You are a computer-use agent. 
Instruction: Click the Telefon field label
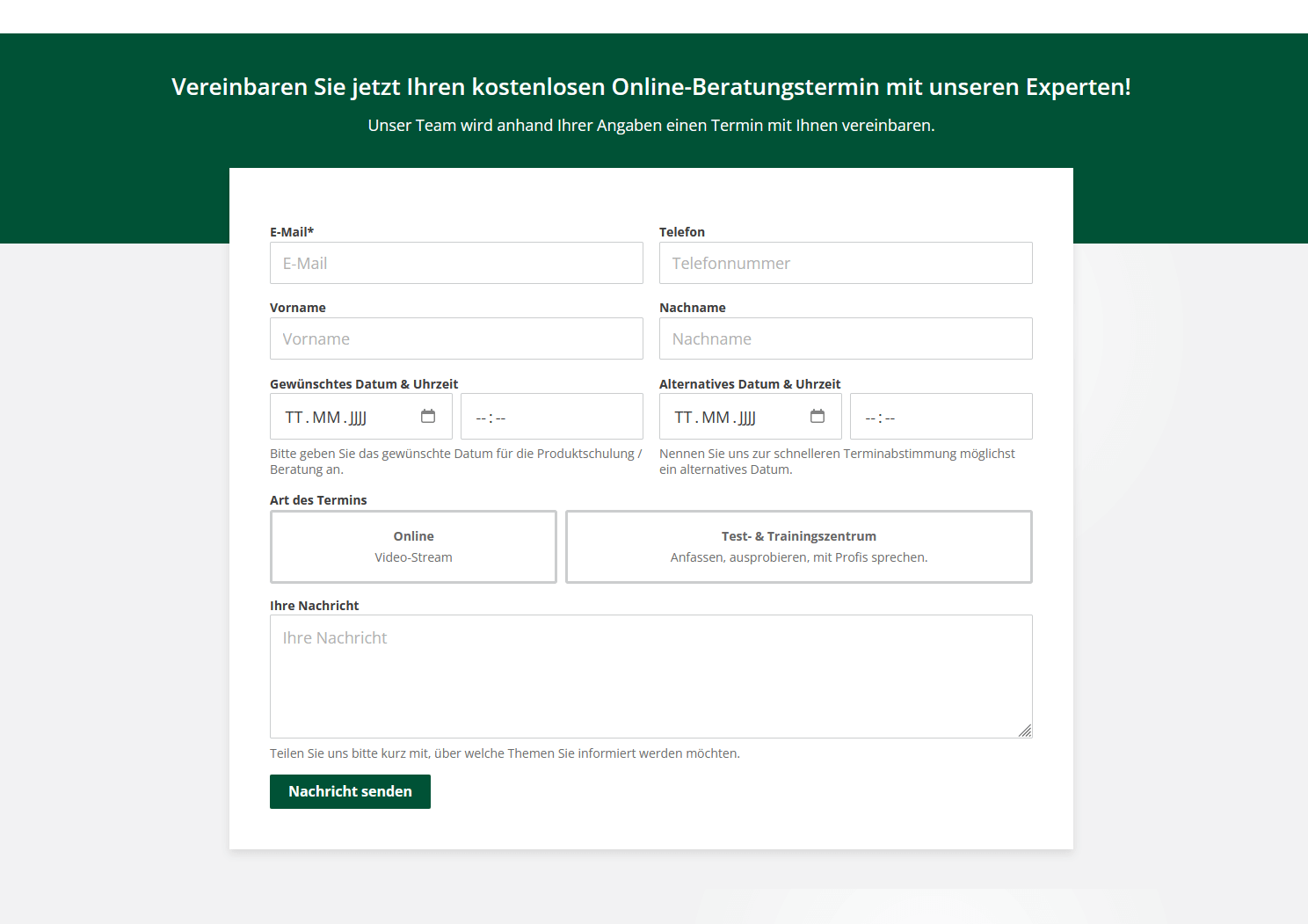(x=682, y=232)
